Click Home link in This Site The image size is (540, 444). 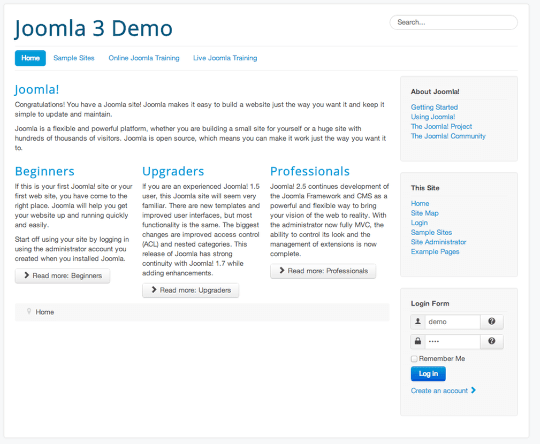pos(420,203)
